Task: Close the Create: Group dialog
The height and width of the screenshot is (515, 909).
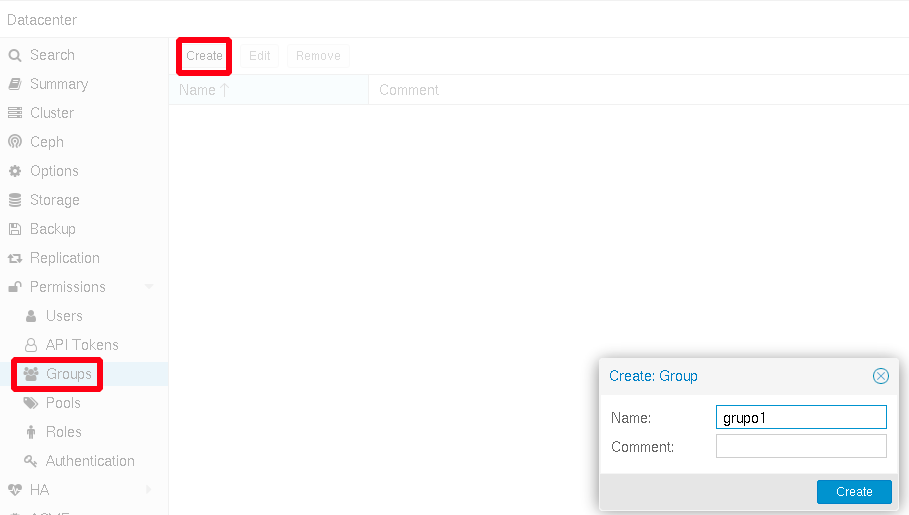Action: [x=881, y=376]
